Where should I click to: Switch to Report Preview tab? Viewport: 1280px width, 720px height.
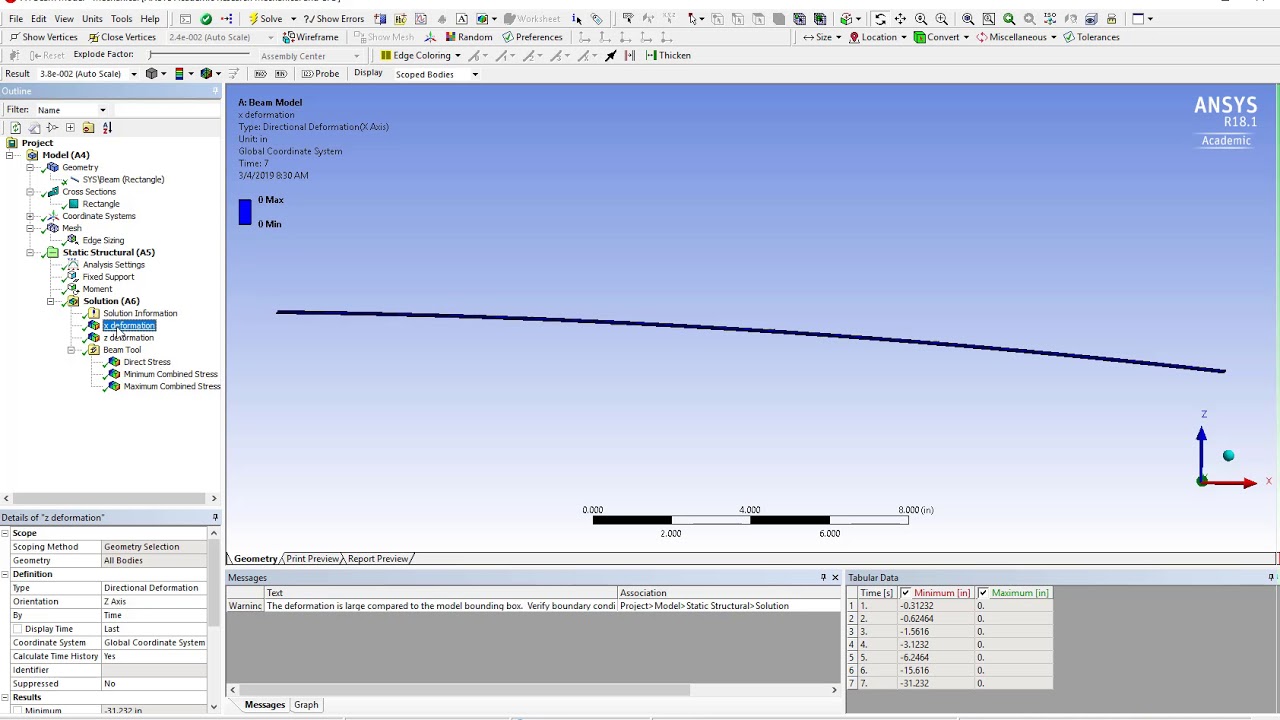(x=378, y=559)
